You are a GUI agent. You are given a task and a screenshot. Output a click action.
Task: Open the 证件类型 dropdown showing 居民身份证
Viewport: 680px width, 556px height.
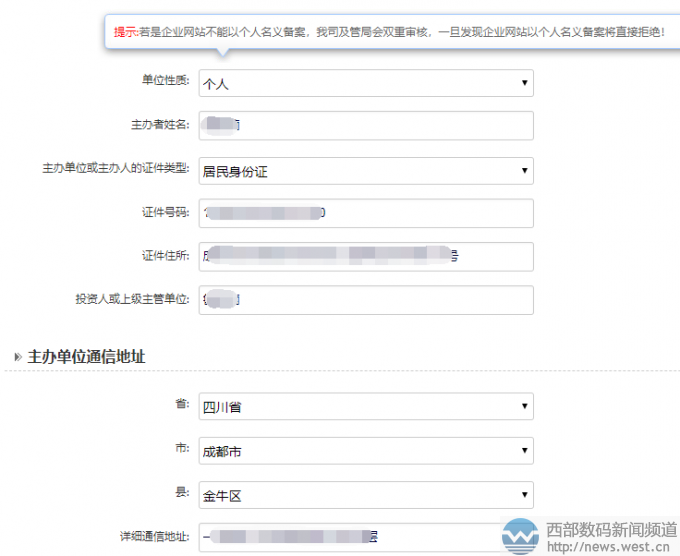(365, 171)
